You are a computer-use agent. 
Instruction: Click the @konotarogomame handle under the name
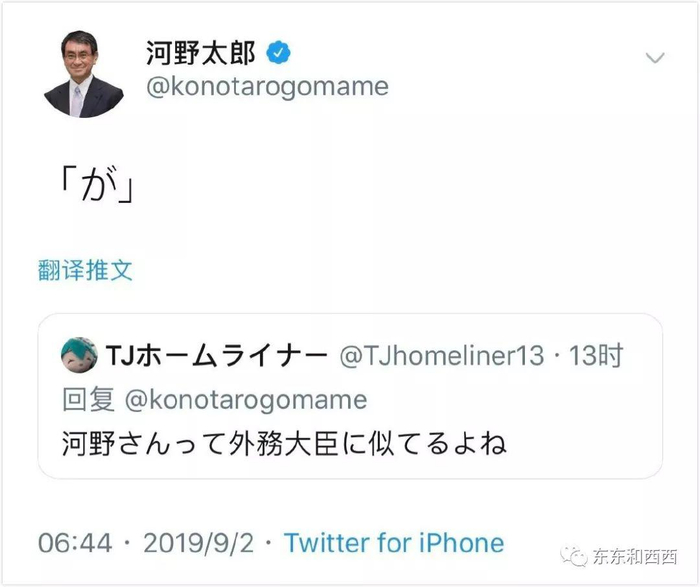click(267, 88)
